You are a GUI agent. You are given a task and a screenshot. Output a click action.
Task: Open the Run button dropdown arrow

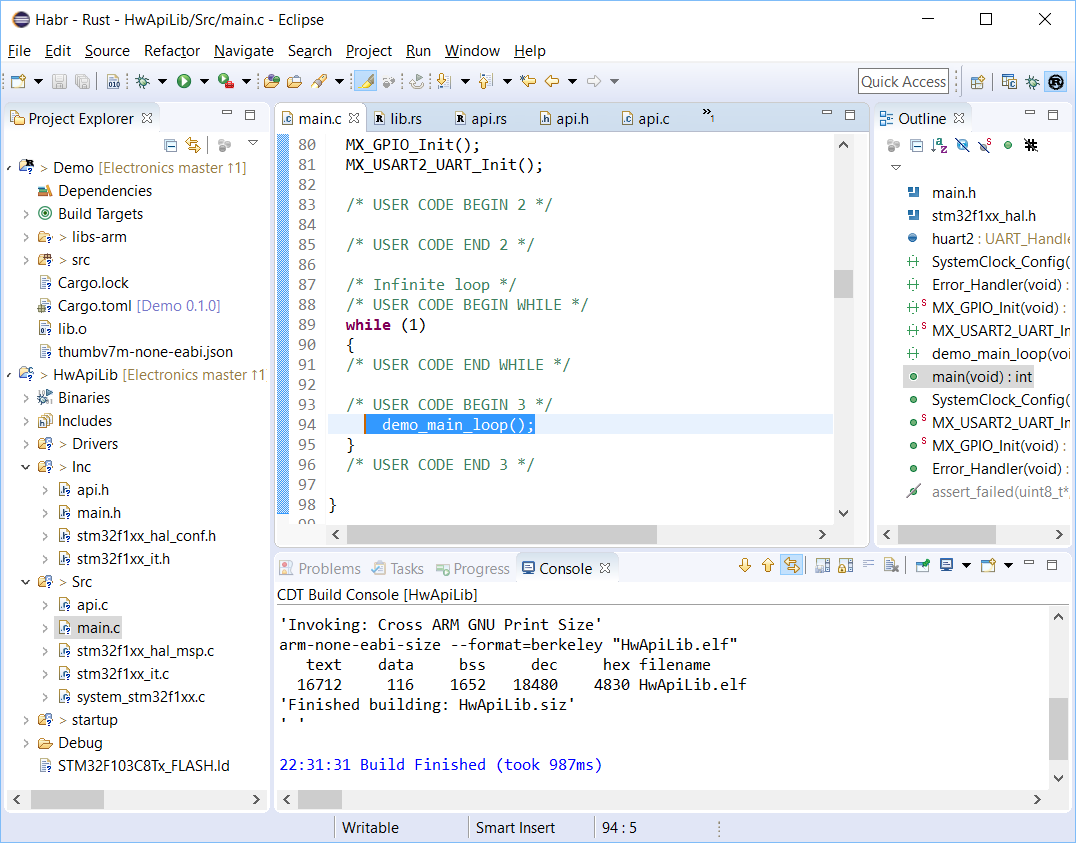pos(204,81)
